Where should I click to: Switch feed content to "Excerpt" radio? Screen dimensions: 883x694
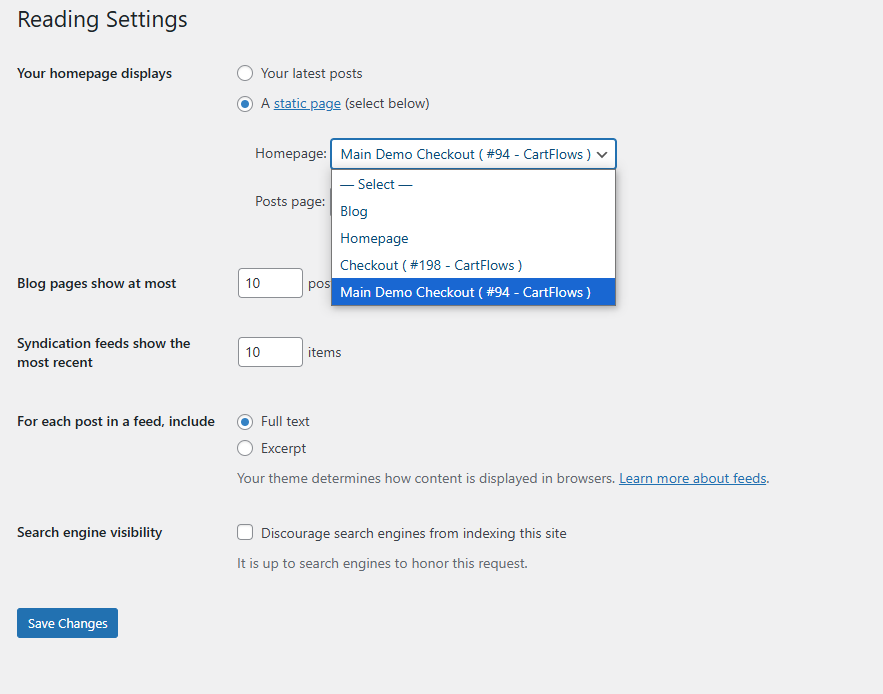(245, 448)
